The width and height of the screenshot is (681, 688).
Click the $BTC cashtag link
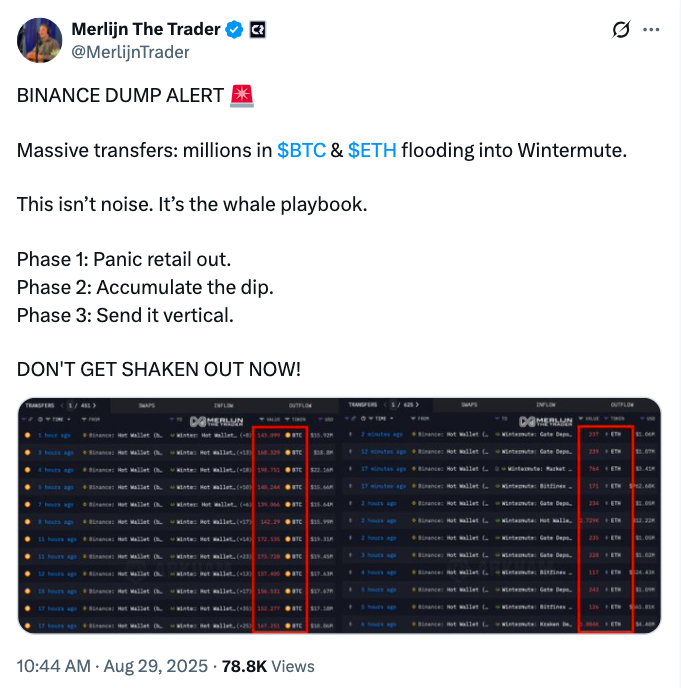pyautogui.click(x=301, y=150)
